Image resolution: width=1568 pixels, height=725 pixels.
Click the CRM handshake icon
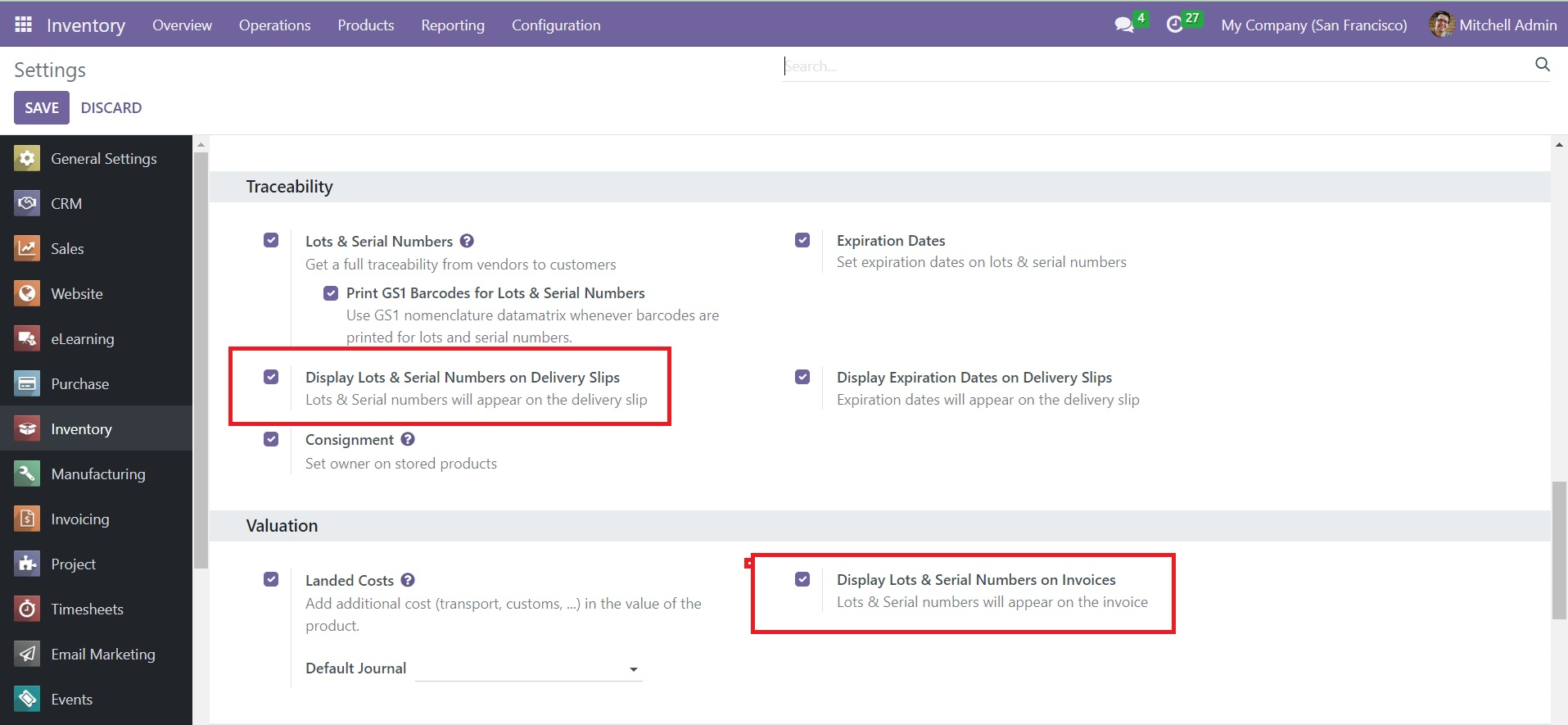pos(27,203)
